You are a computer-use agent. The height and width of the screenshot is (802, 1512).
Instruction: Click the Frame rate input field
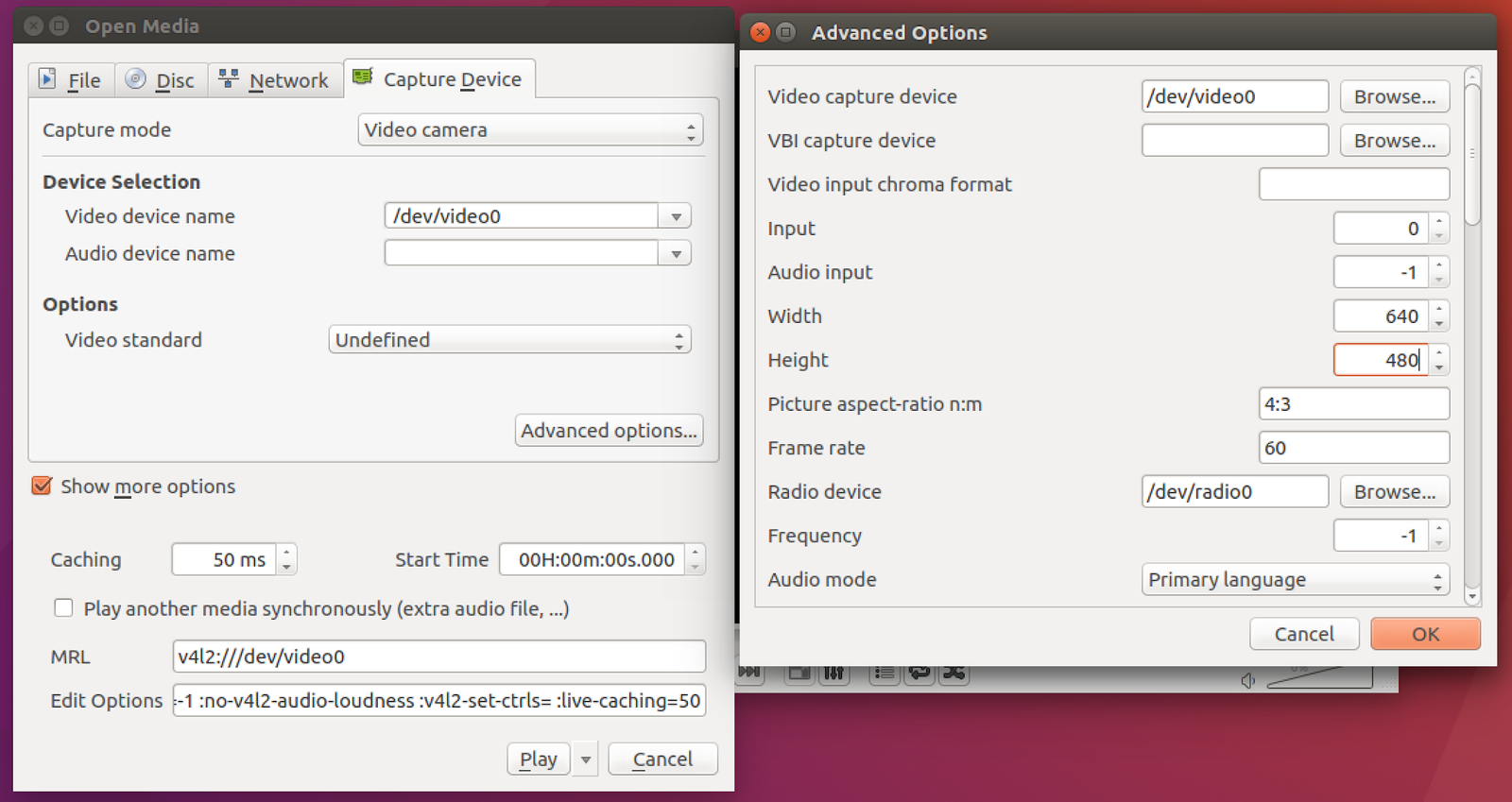[x=1353, y=448]
